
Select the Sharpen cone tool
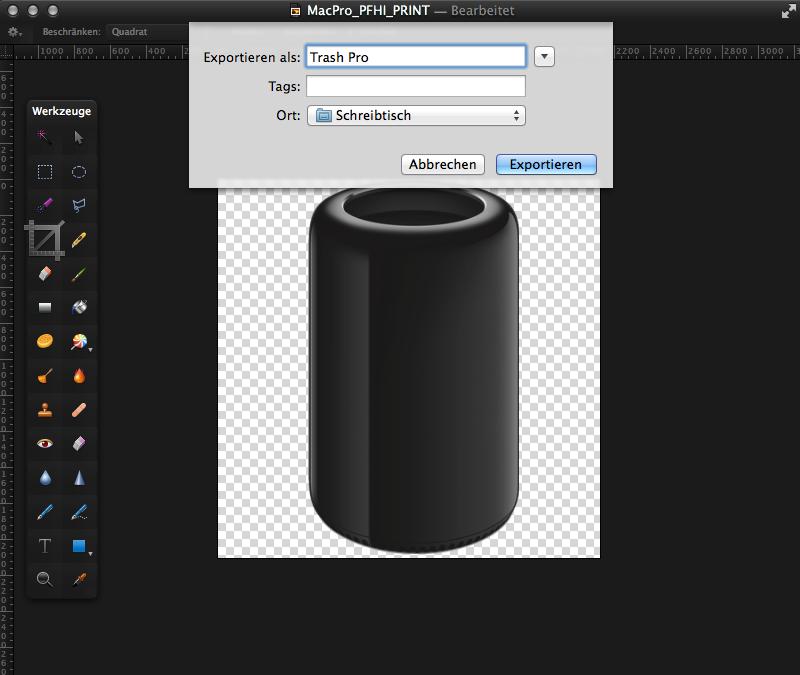click(79, 478)
